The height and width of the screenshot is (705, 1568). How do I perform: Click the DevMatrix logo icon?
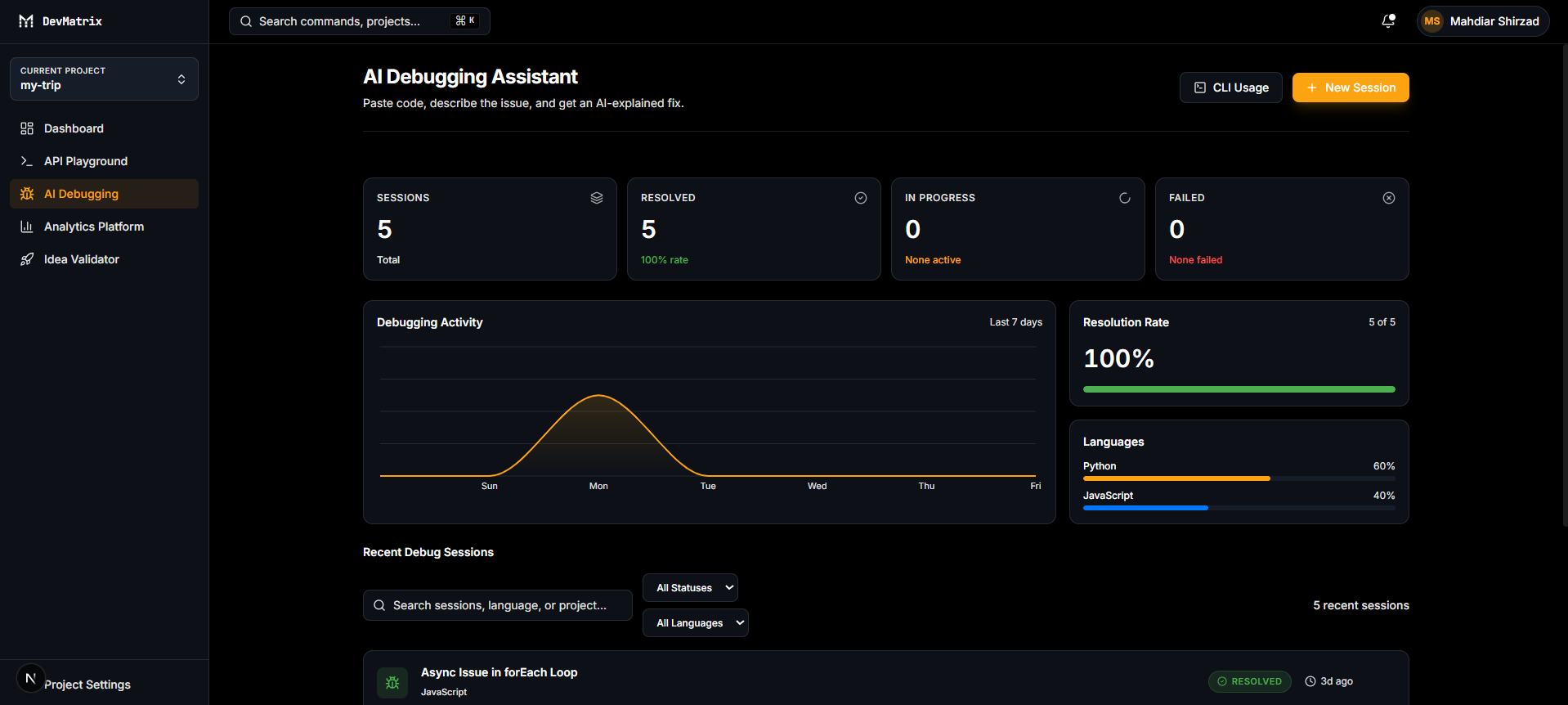click(26, 21)
